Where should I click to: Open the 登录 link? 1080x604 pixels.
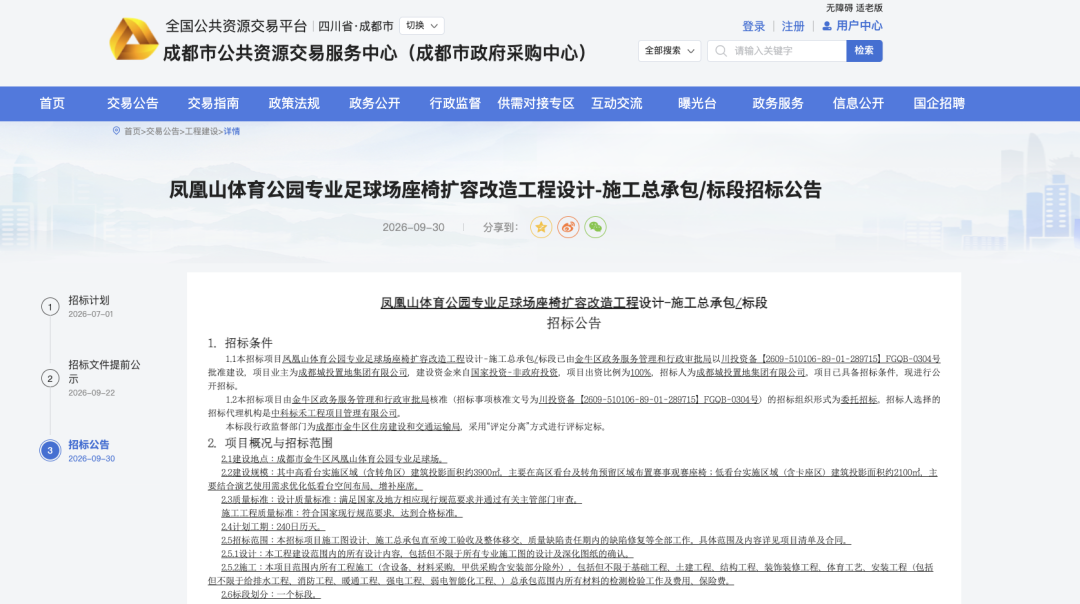click(x=753, y=26)
